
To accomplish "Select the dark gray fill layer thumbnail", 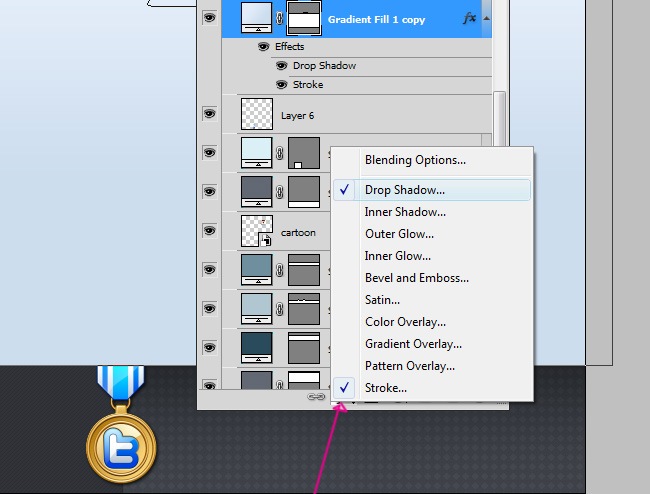I will (x=257, y=192).
